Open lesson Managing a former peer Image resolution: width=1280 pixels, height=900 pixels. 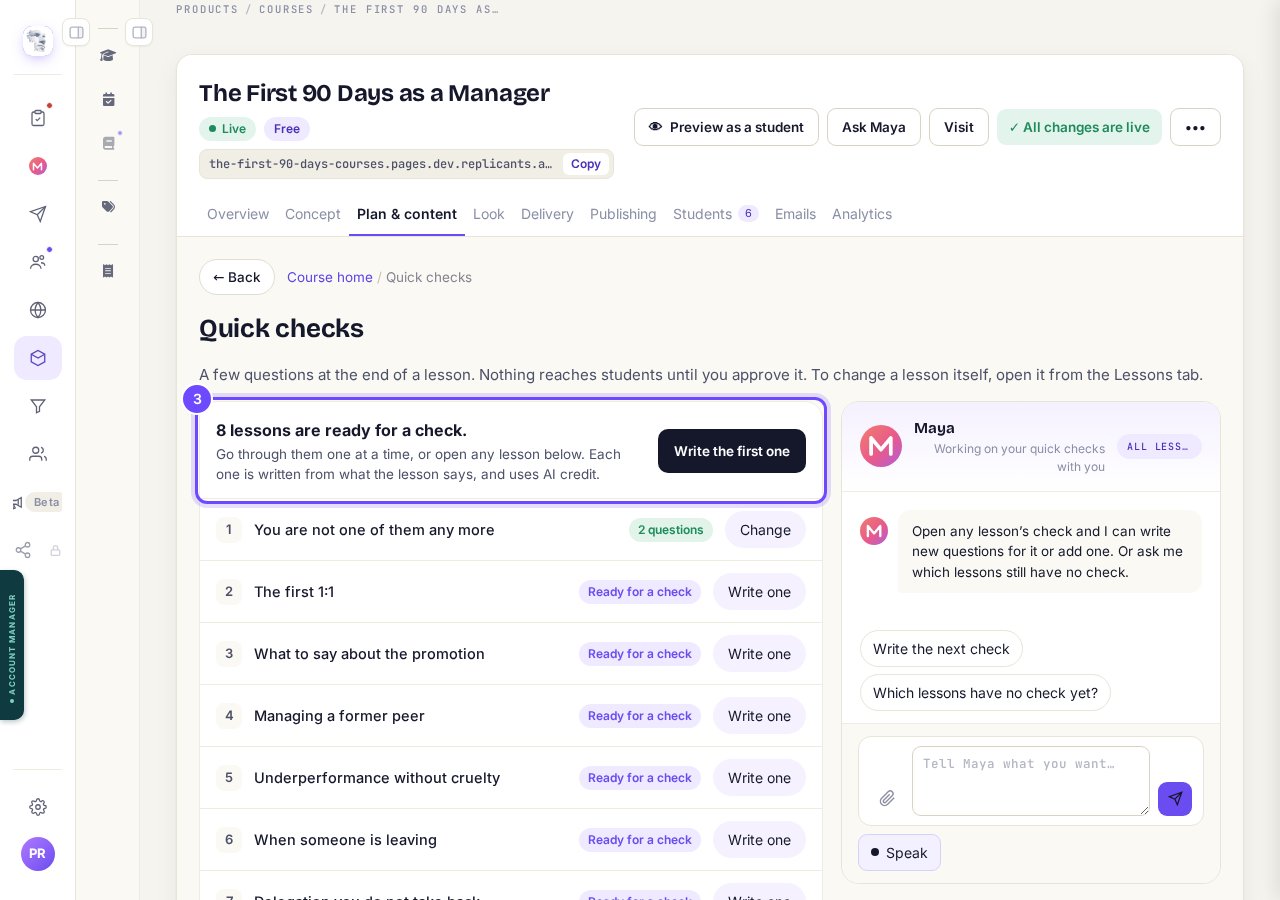[339, 716]
